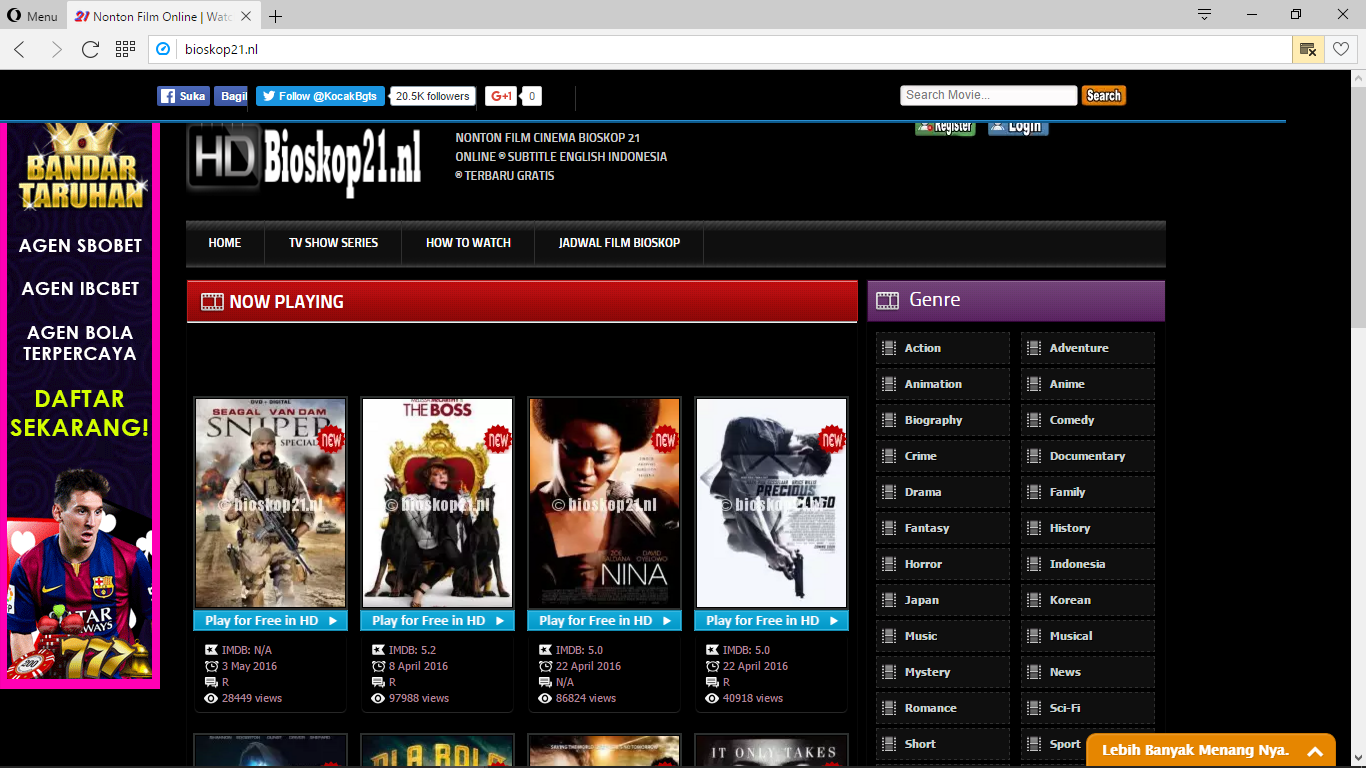1366x768 pixels.
Task: Open the HOME menu item
Action: click(x=225, y=243)
